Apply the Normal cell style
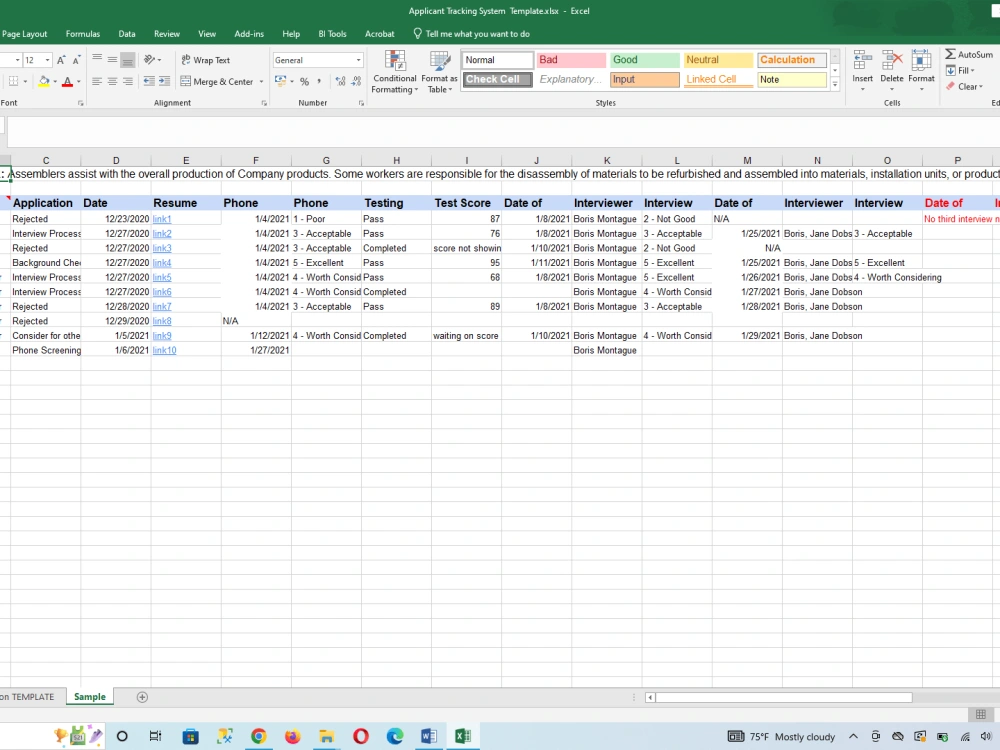1000x750 pixels. pyautogui.click(x=497, y=59)
